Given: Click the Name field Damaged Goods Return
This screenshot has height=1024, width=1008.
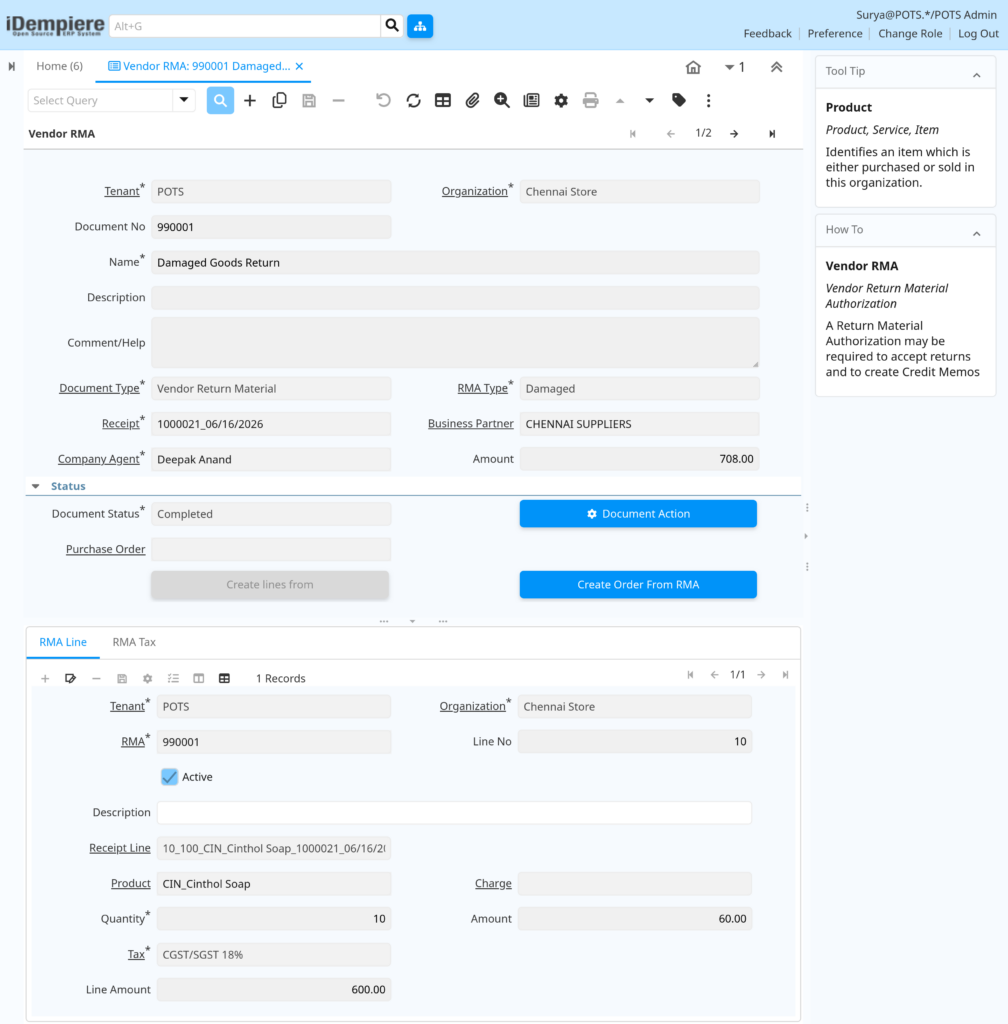Looking at the screenshot, I should click(x=455, y=263).
